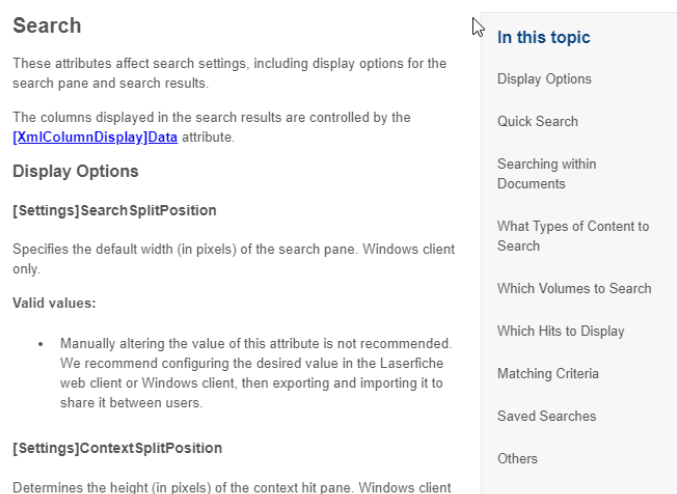Open Matching Criteria section link

pyautogui.click(x=548, y=374)
